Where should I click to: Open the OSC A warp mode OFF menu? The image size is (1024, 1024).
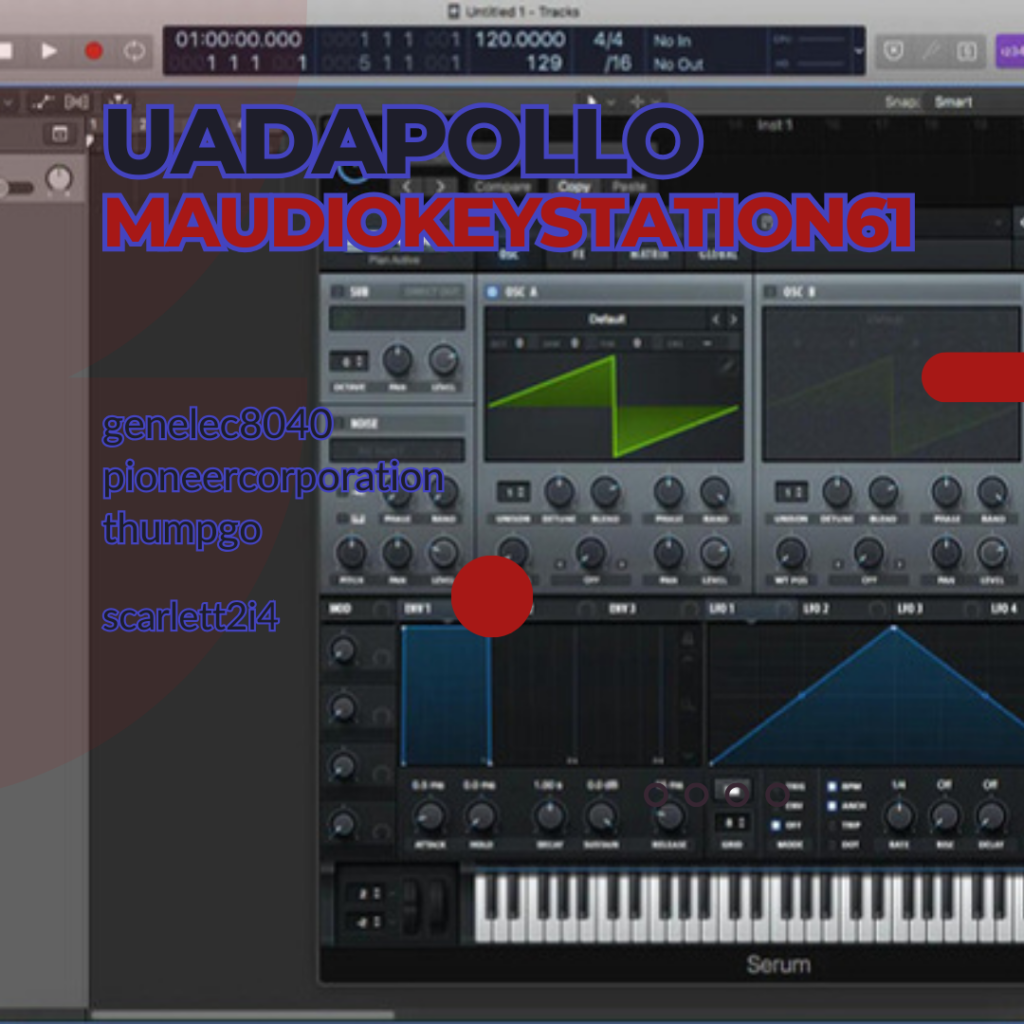pyautogui.click(x=591, y=580)
